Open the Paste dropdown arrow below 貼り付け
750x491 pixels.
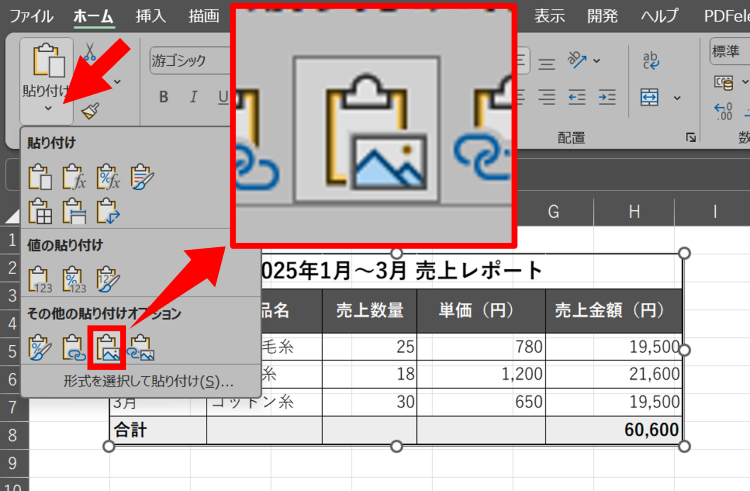point(48,109)
